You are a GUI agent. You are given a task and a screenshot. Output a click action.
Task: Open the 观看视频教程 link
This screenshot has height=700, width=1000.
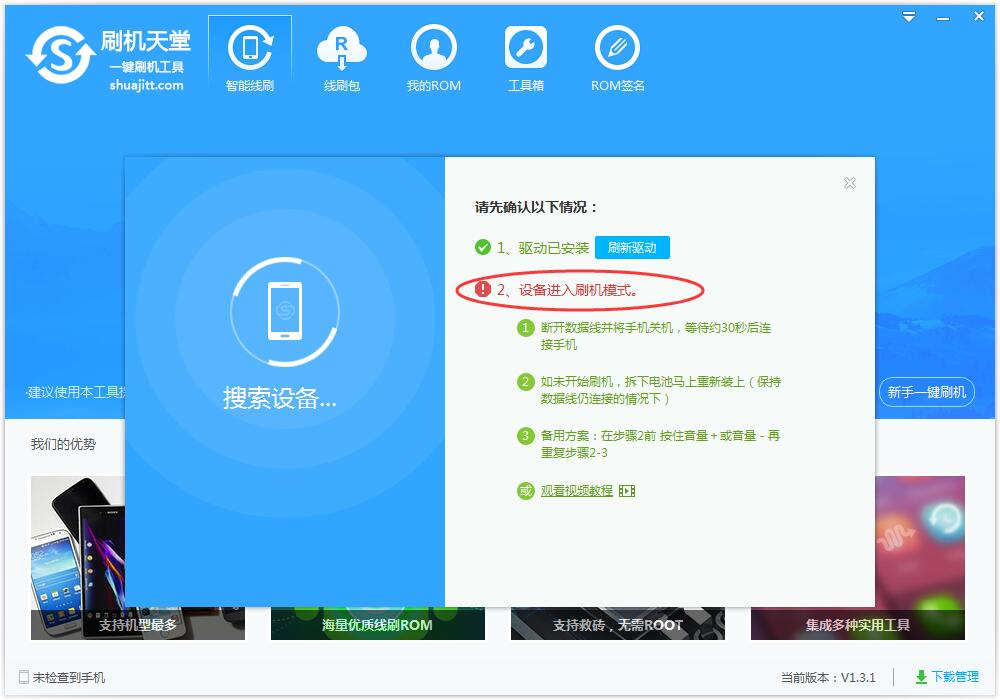577,490
